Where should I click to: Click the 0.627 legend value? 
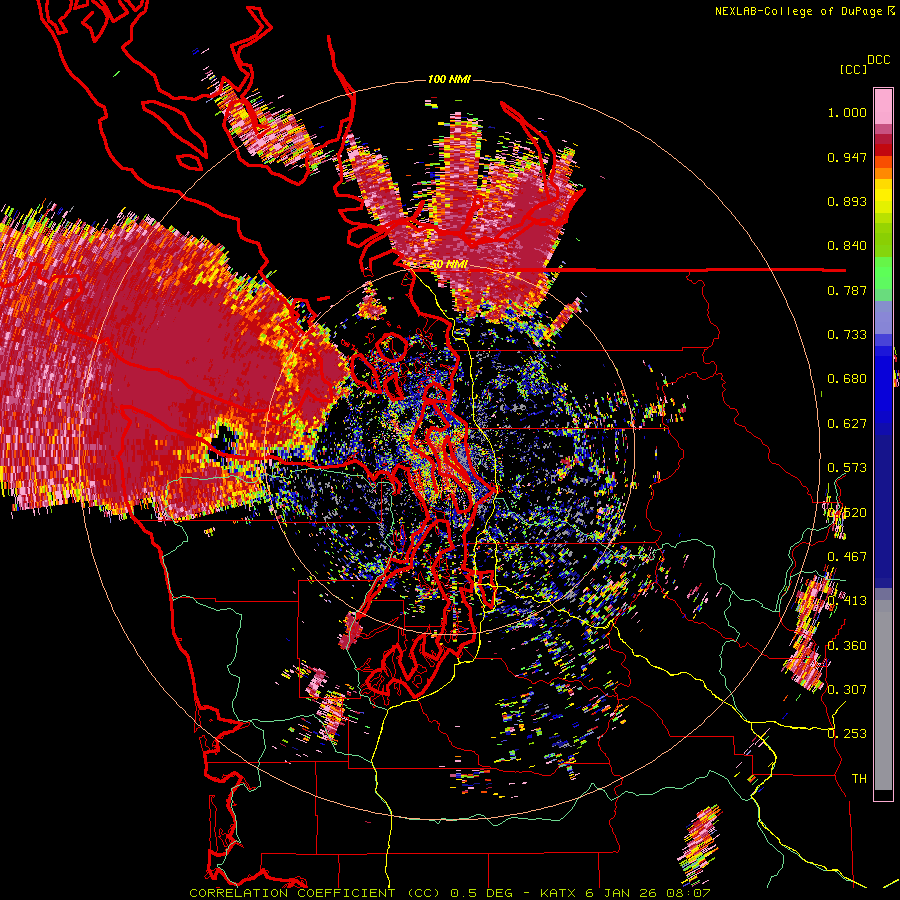click(847, 424)
